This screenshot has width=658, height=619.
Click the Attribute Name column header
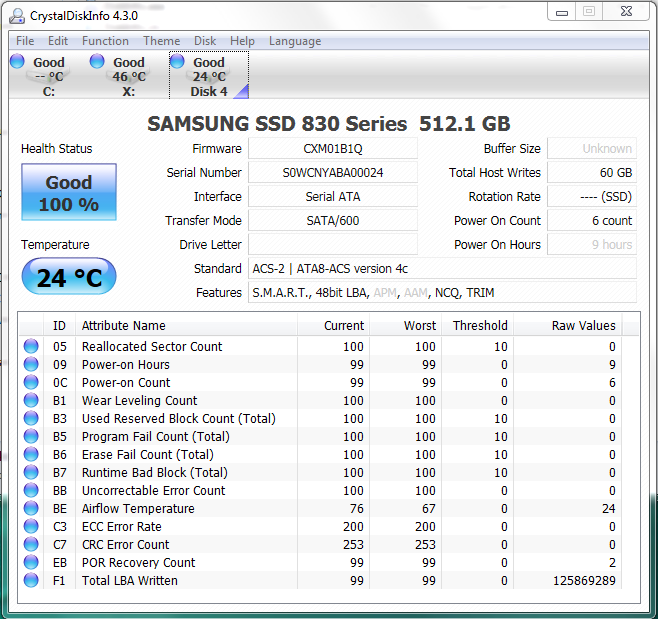[x=124, y=325]
